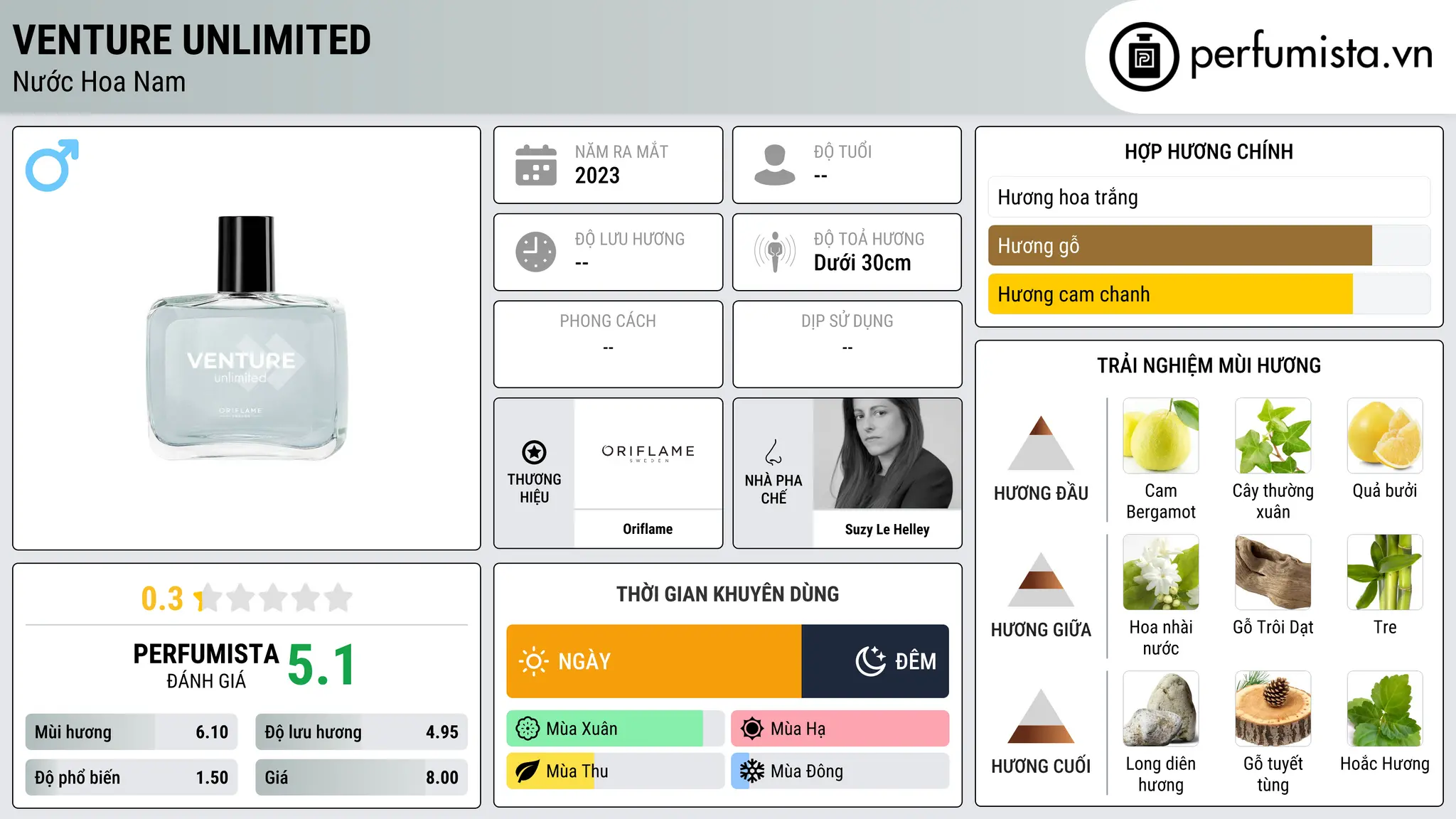Screen dimensions: 1456x819
Task: Open the Suzy Le Helley perfumer name link
Action: pos(887,529)
